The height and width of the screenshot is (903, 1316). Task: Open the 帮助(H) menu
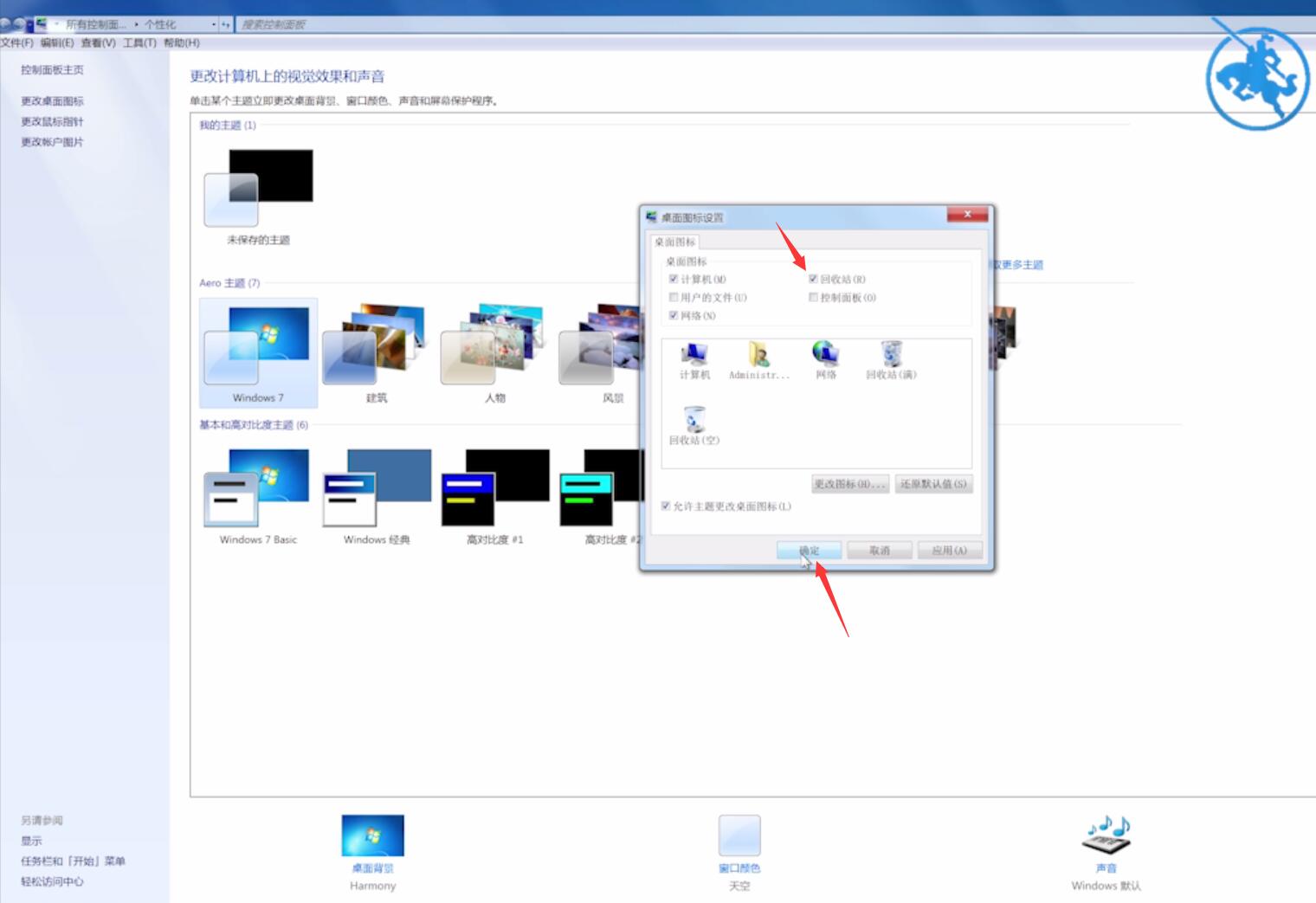(181, 42)
